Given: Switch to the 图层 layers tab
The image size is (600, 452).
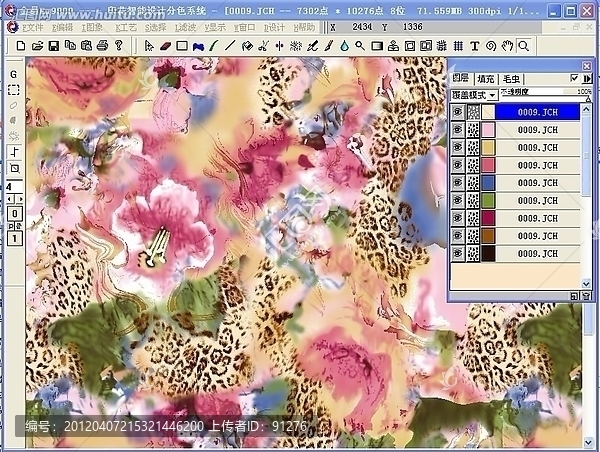Looking at the screenshot, I should pos(461,78).
